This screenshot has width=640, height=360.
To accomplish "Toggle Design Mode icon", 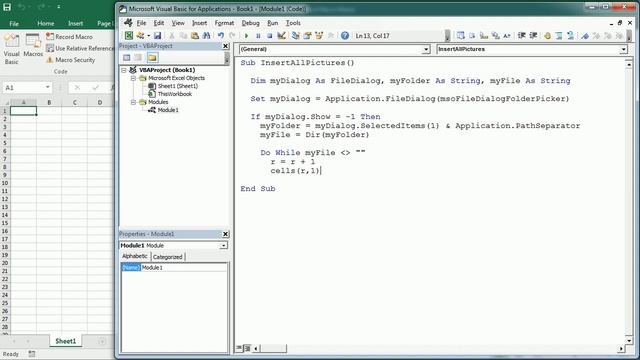I will pos(281,36).
